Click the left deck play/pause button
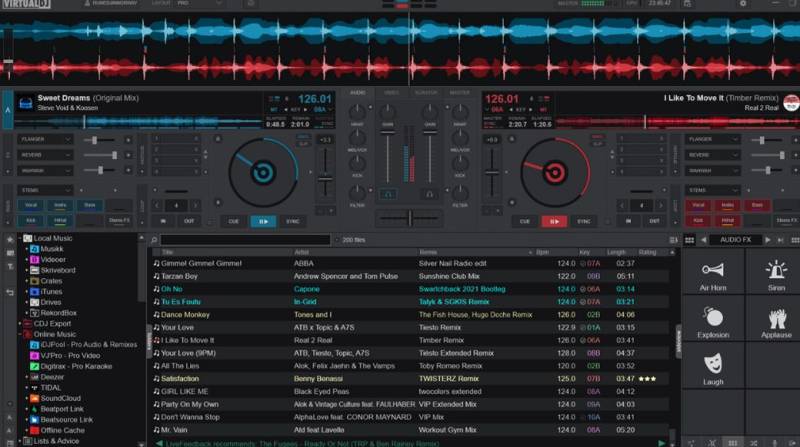This screenshot has width=800, height=447. [x=263, y=221]
